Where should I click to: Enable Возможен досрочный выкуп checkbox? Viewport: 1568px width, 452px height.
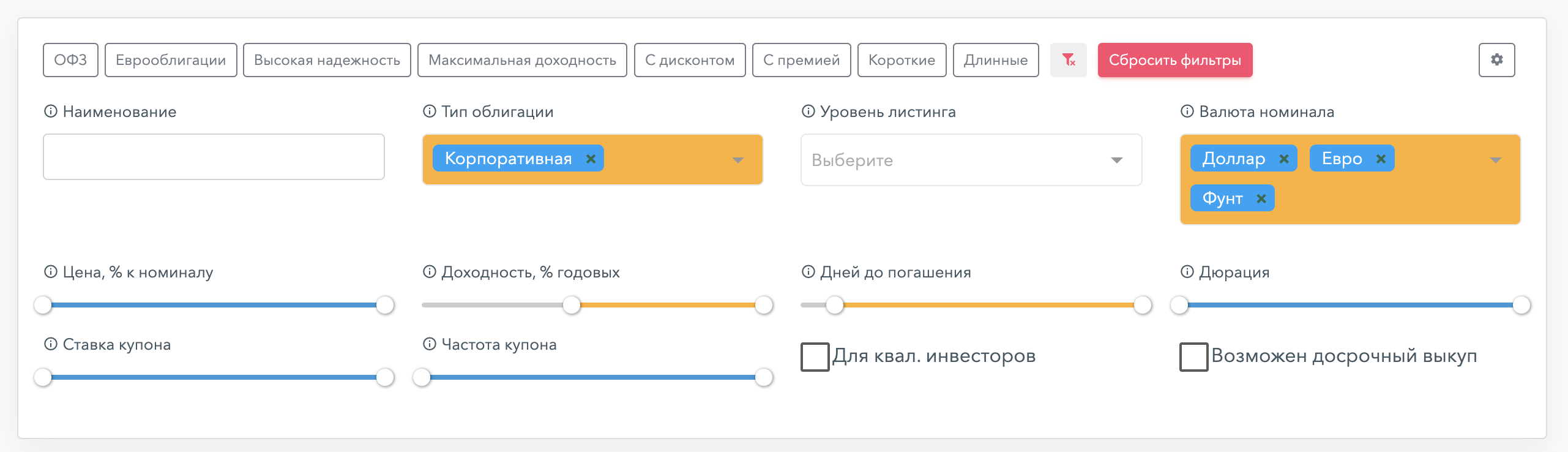click(x=1194, y=357)
